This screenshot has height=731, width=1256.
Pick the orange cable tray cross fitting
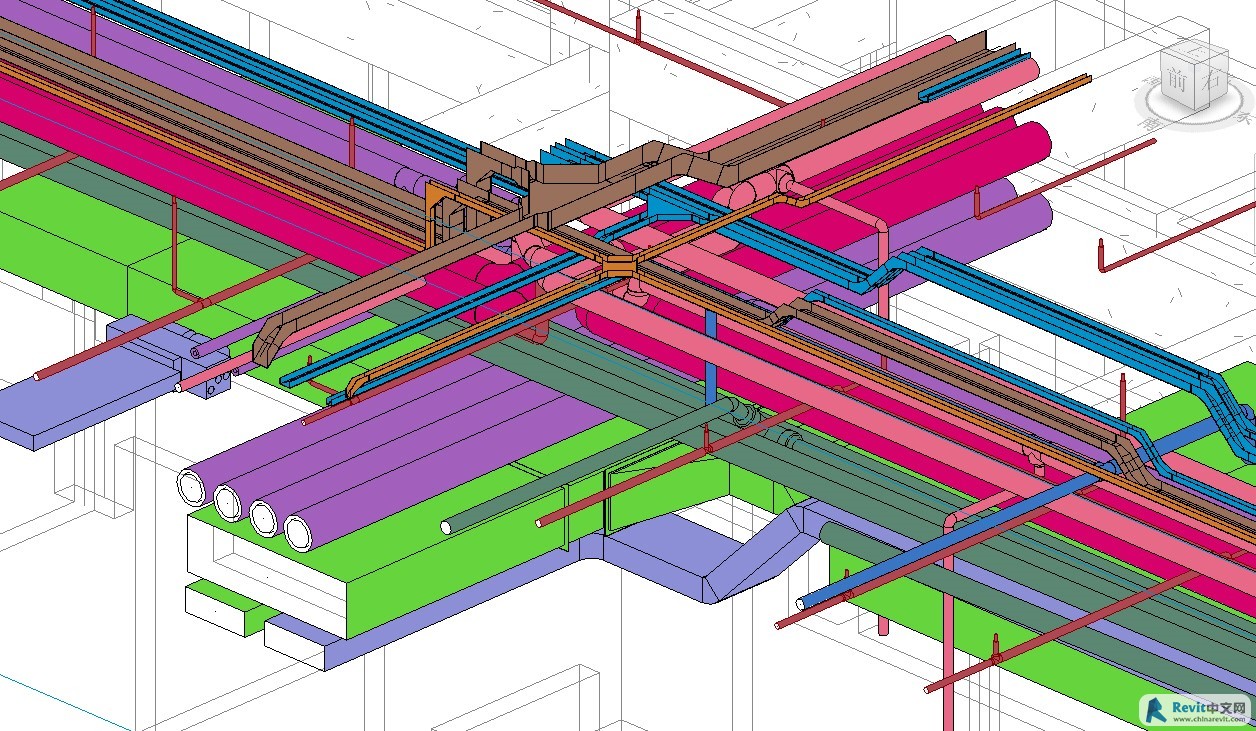(x=619, y=266)
